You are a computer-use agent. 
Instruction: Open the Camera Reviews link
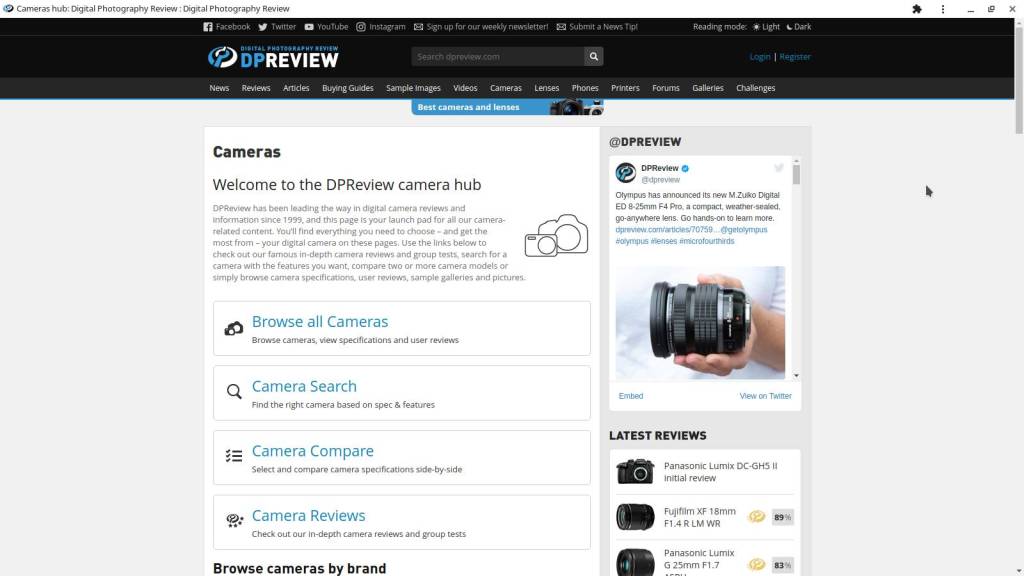pyautogui.click(x=308, y=515)
